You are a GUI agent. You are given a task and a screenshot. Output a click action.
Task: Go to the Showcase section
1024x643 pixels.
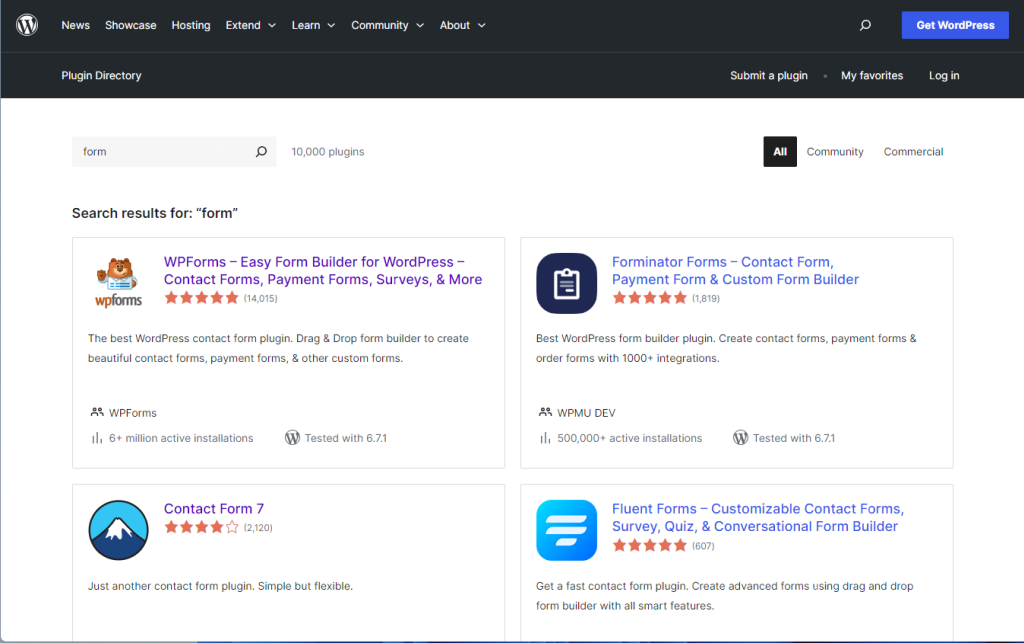coord(130,25)
